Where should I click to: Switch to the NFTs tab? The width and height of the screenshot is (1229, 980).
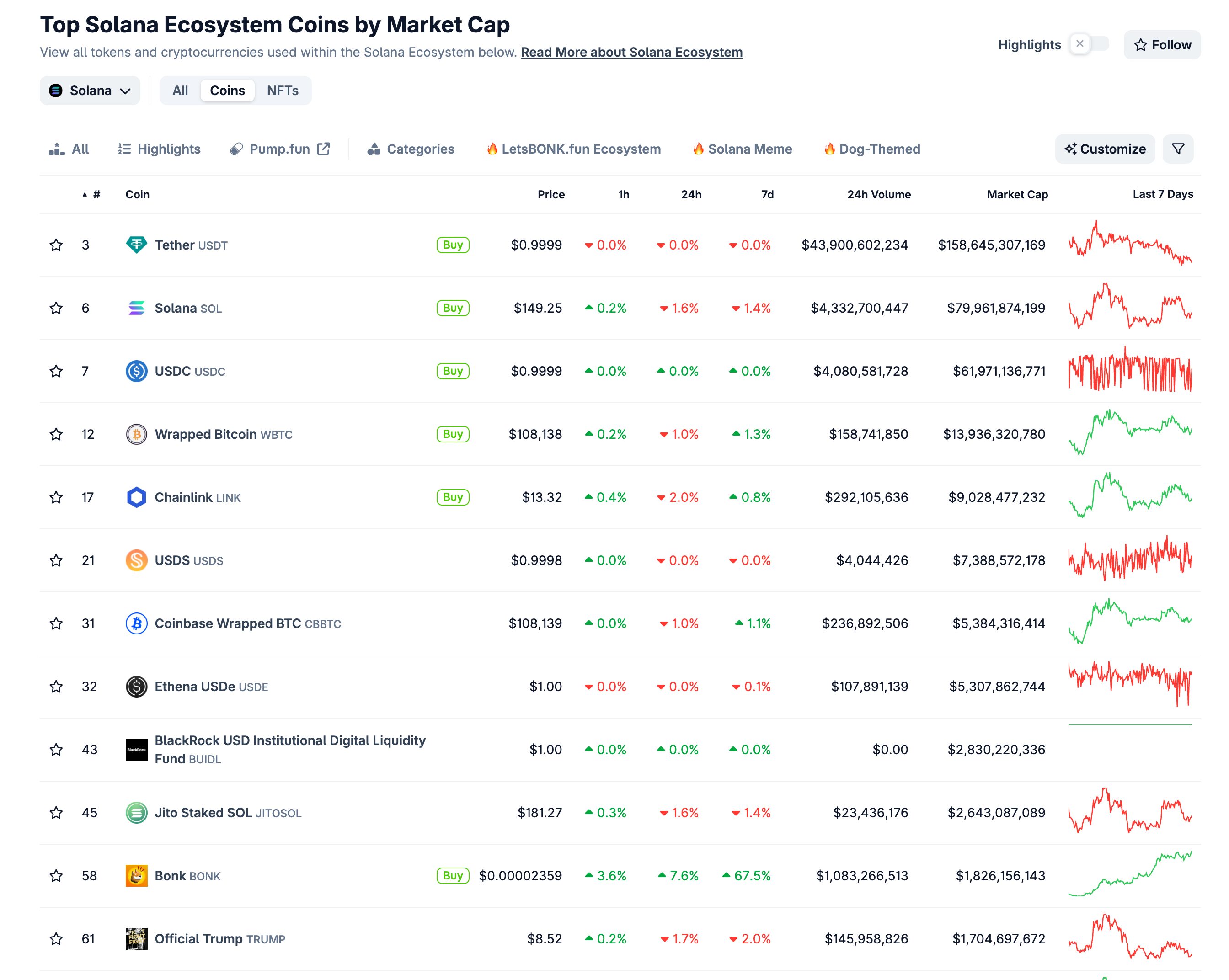coord(283,90)
